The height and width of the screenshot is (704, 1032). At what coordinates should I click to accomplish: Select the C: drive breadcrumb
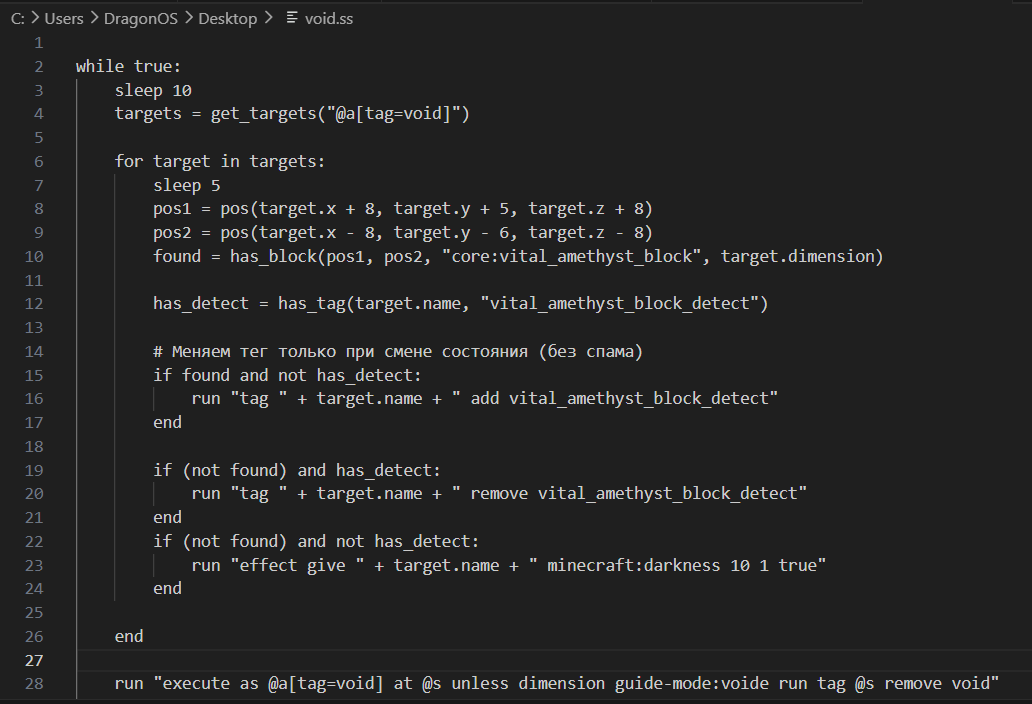click(18, 18)
